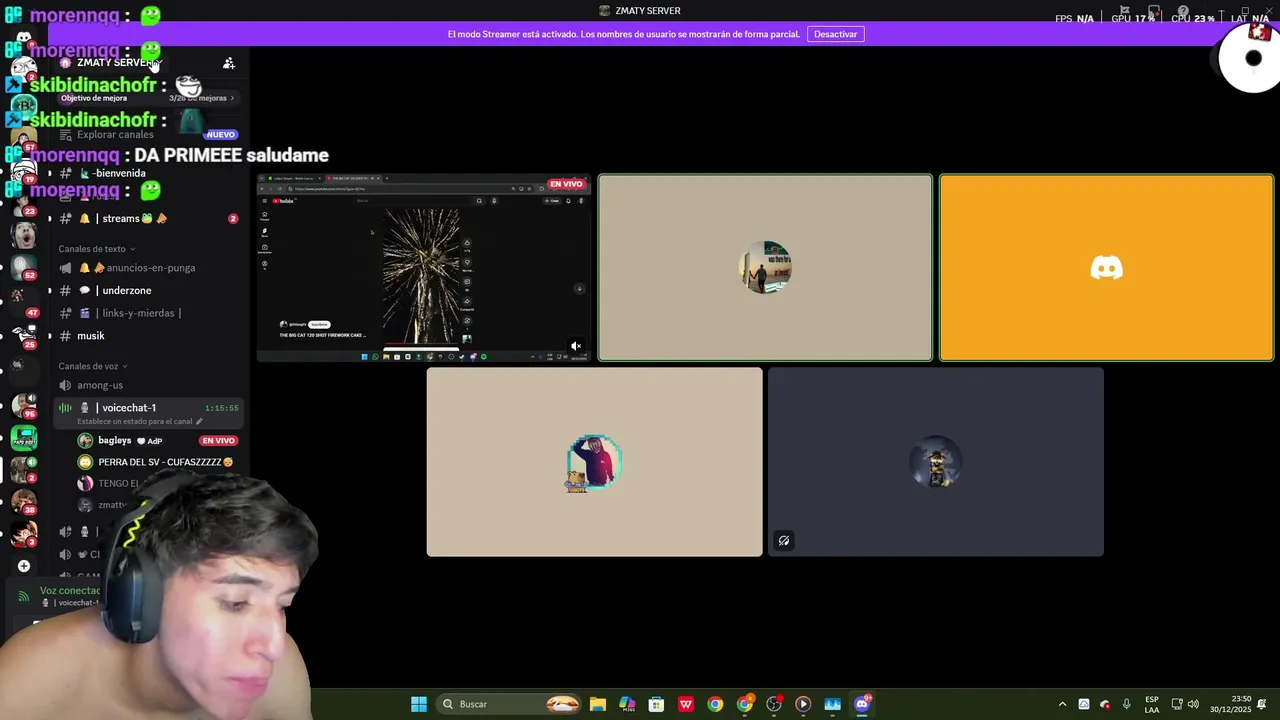Open OBS Studio from the taskbar
1280x720 pixels.
coord(774,704)
